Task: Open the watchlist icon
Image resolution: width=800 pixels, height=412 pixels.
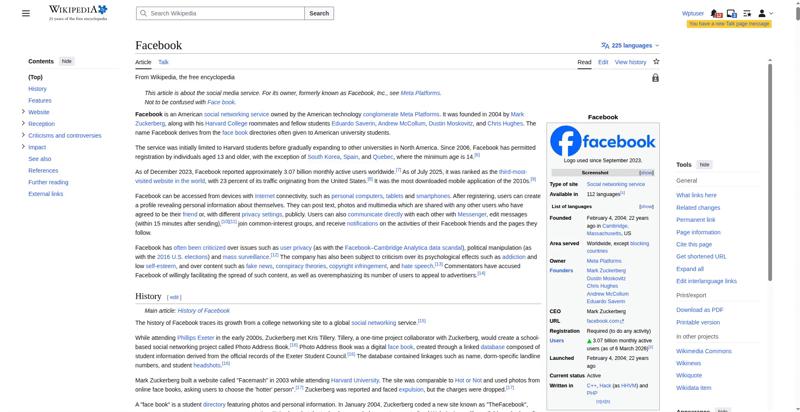Action: coord(748,14)
